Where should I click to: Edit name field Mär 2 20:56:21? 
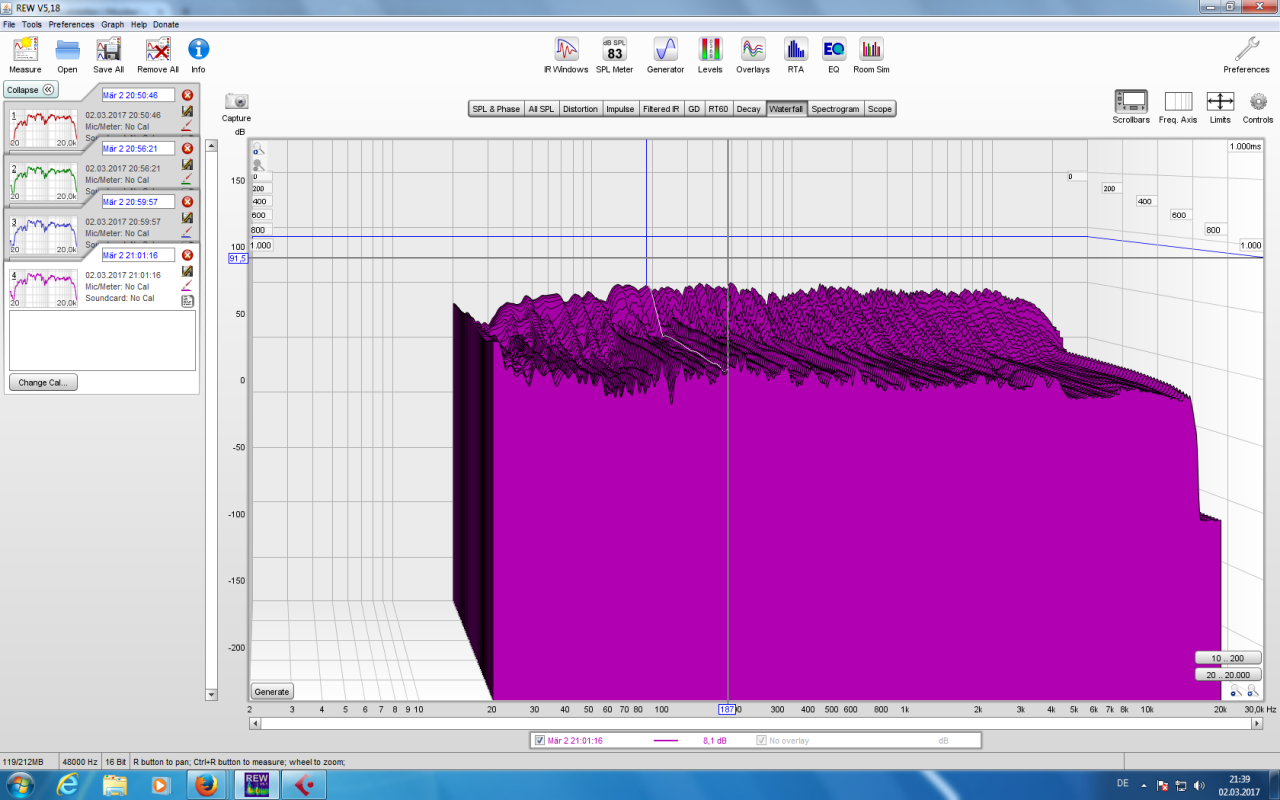138,148
